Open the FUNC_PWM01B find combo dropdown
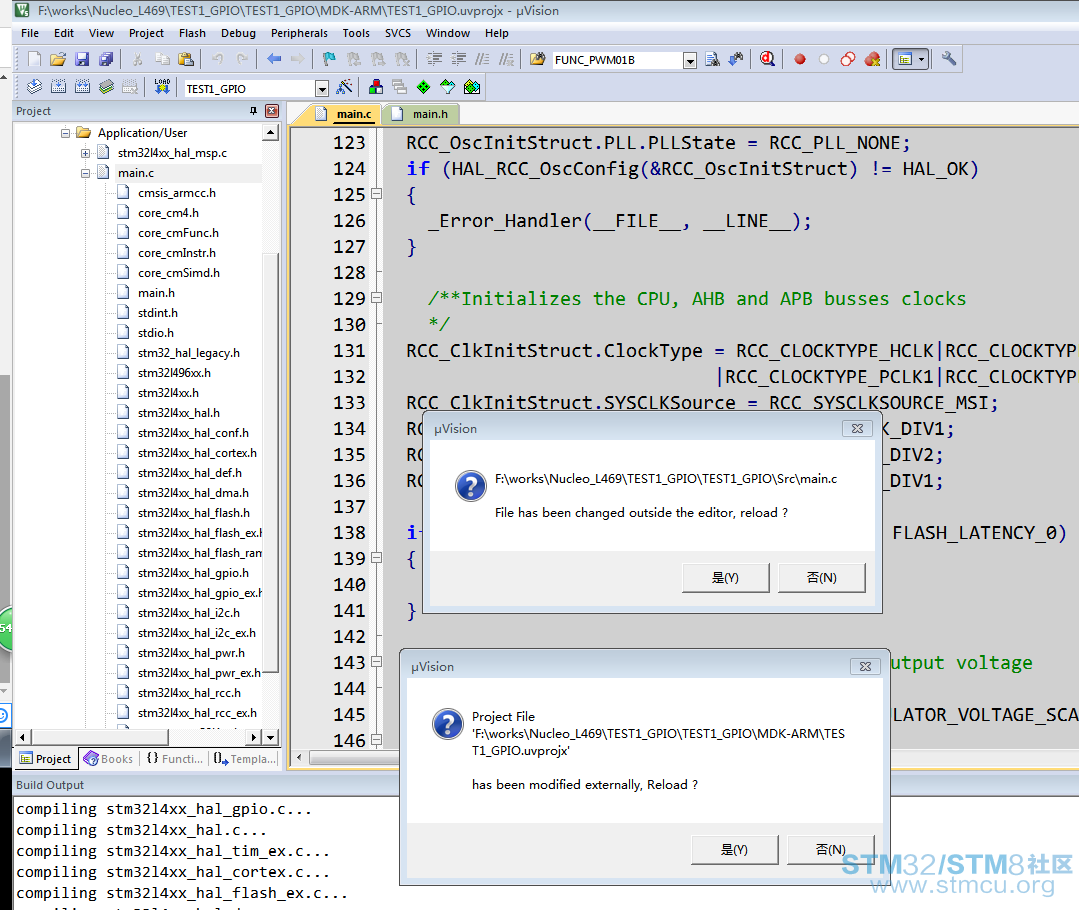1079x910 pixels. click(690, 61)
